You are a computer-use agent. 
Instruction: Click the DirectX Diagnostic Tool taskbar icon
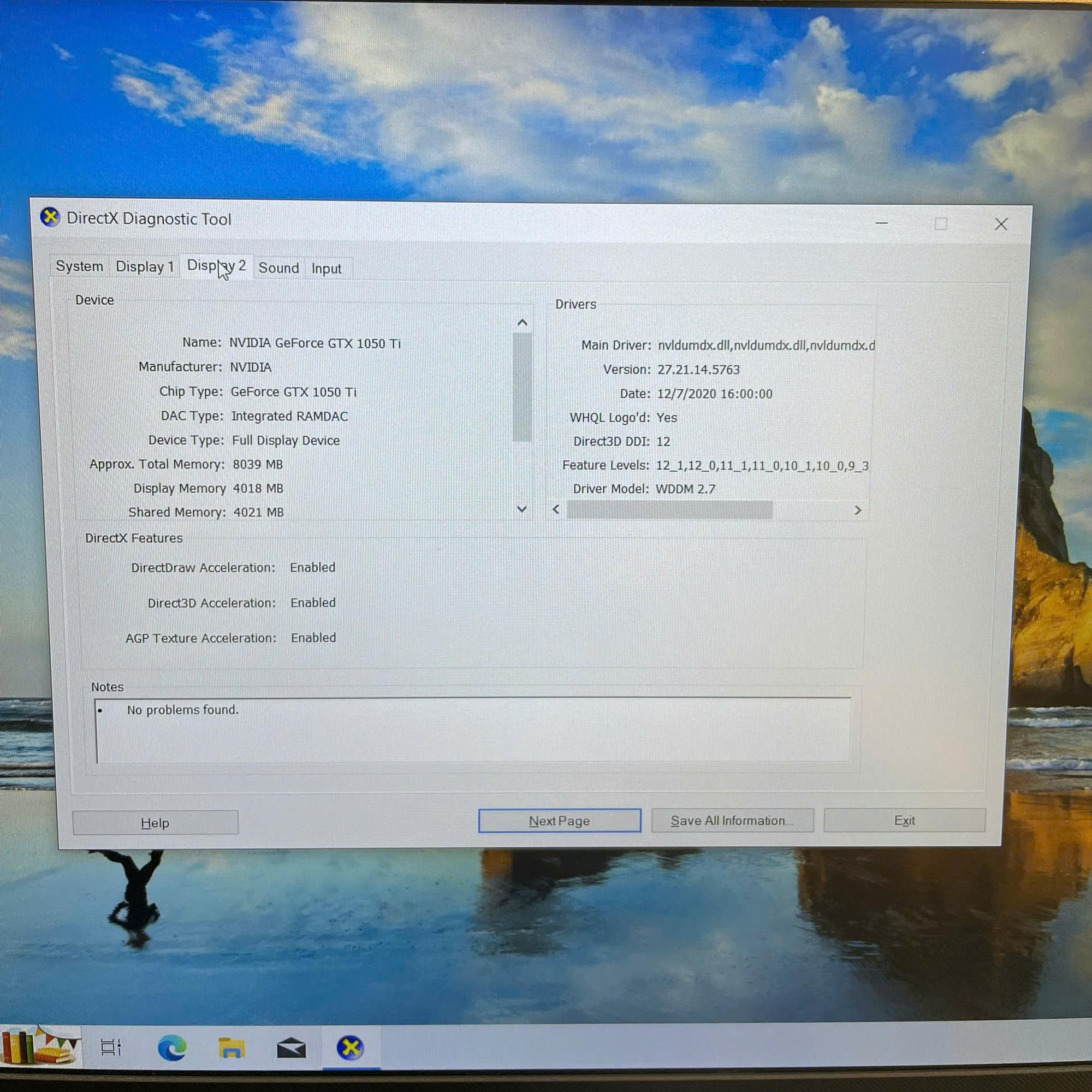click(x=351, y=1046)
